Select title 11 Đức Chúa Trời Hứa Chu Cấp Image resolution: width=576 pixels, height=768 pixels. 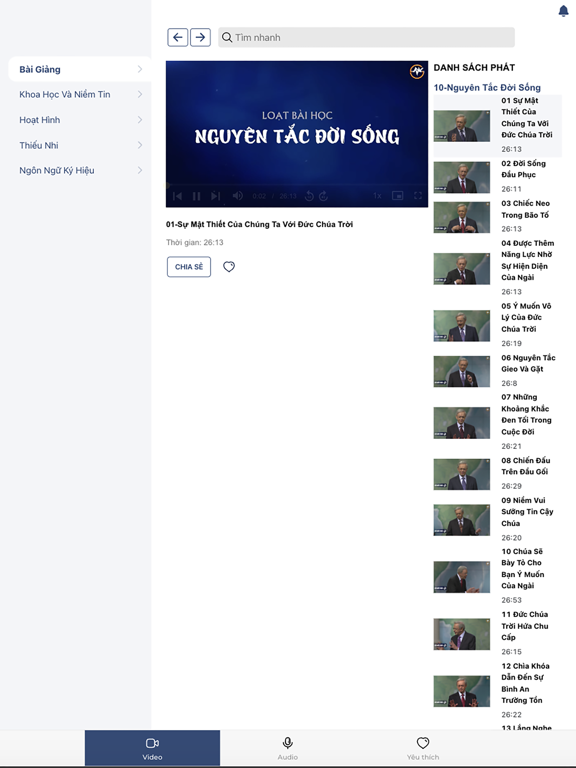point(525,626)
